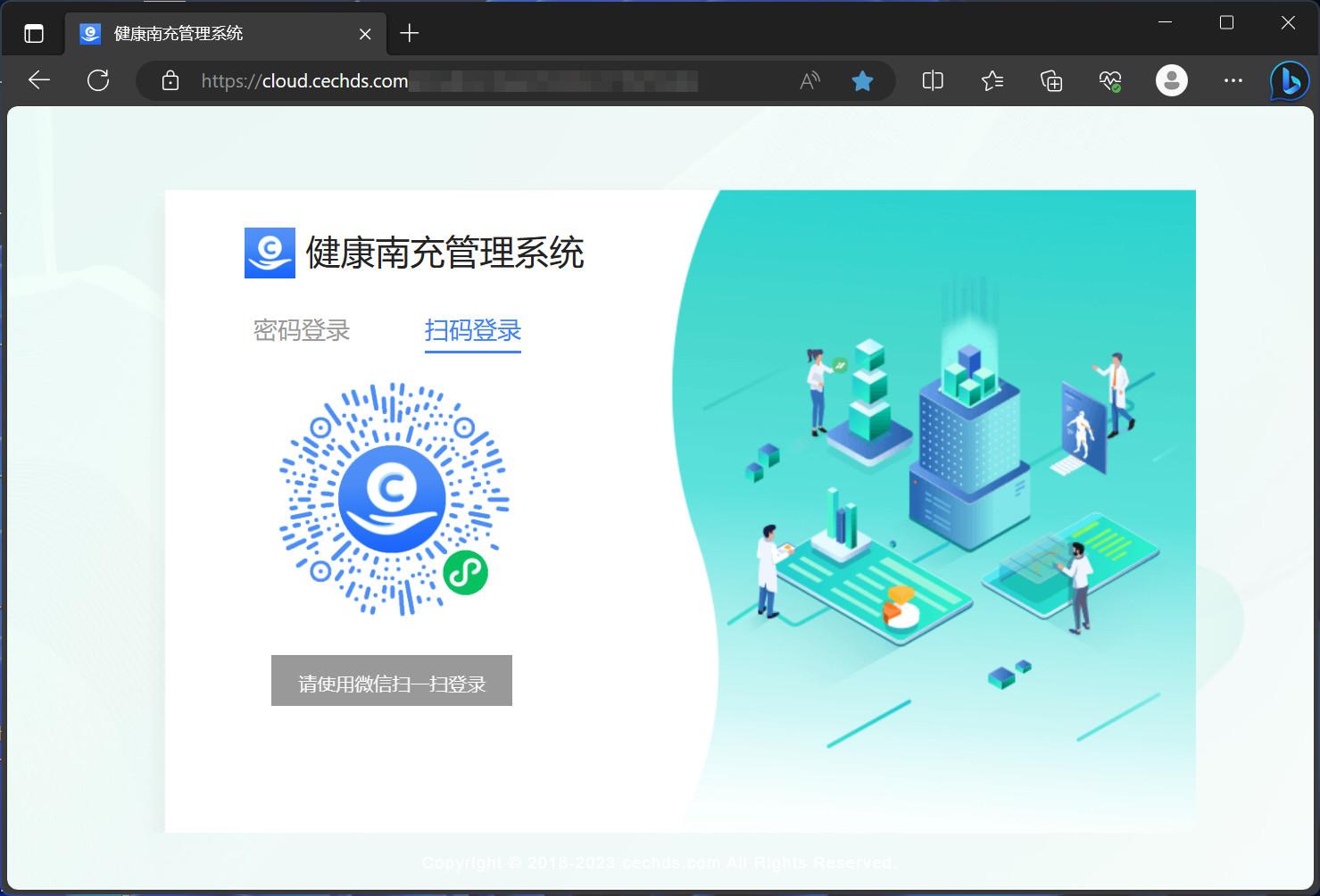This screenshot has width=1320, height=896.
Task: Close the 健康南充管理系统 browser tab
Action: (365, 34)
